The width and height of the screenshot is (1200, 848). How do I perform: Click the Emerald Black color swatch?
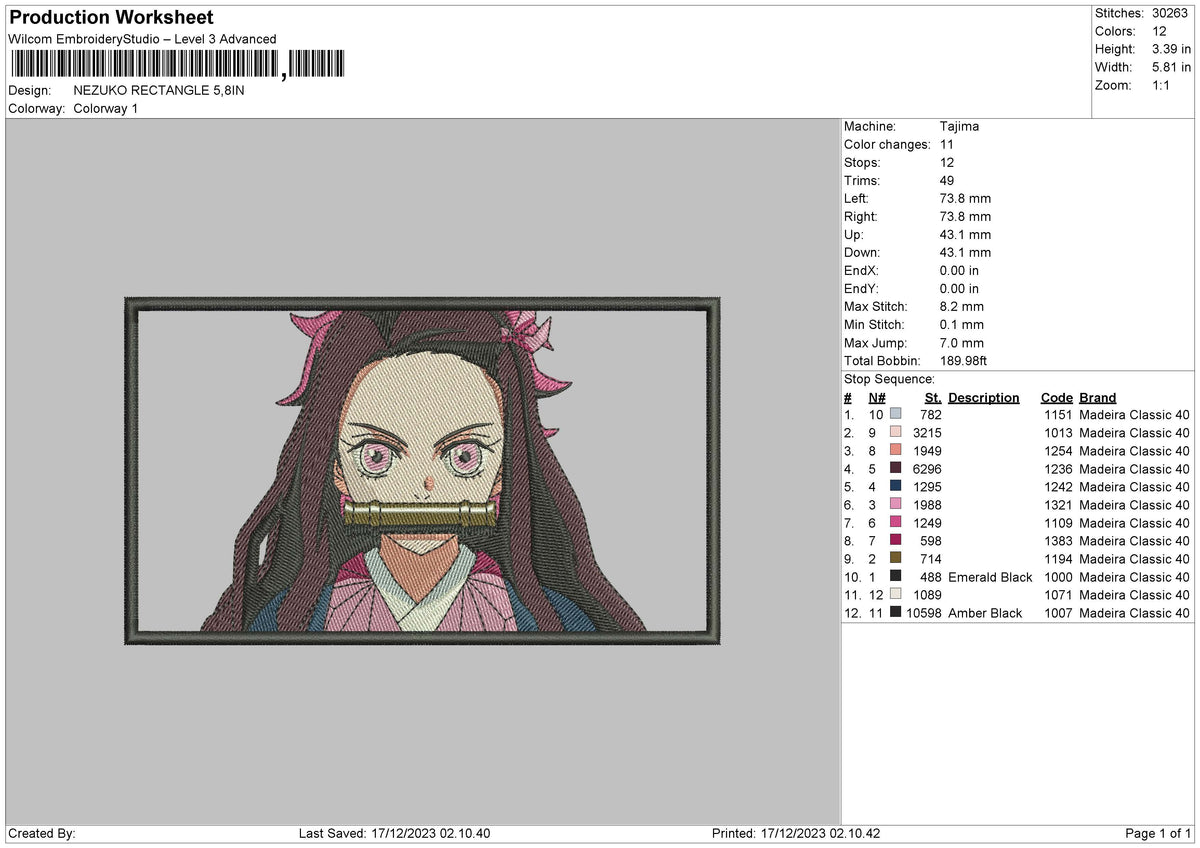pos(896,577)
